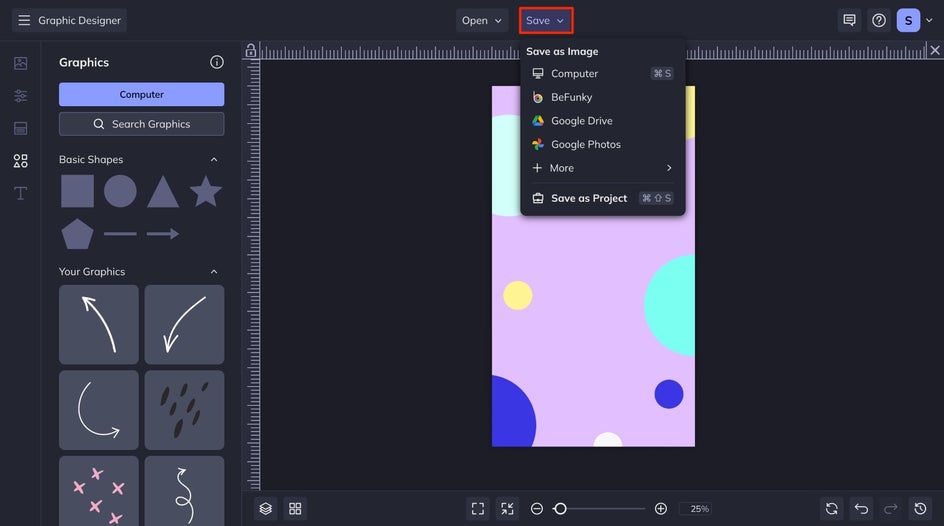
Task: Open the history clock icon
Action: (921, 509)
